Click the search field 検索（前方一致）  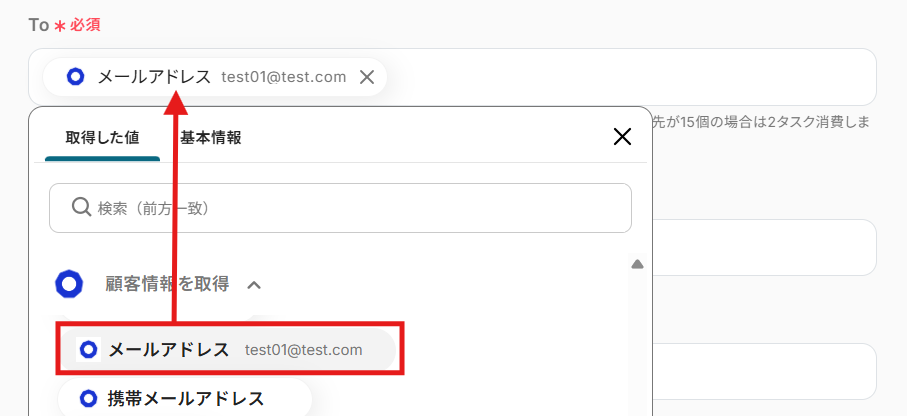[340, 208]
